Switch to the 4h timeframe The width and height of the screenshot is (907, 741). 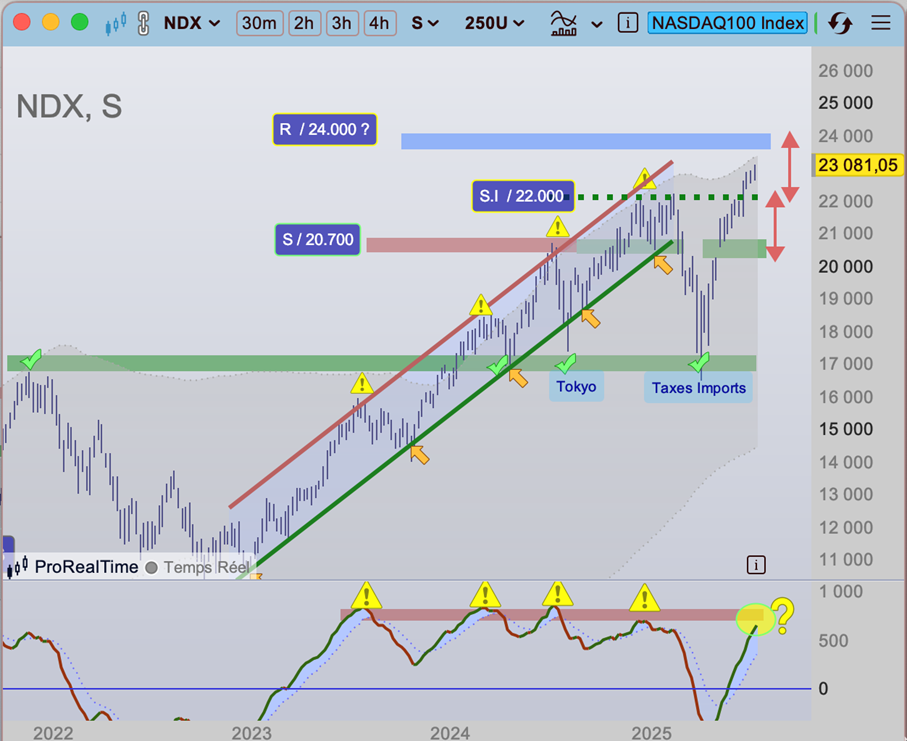pos(379,23)
